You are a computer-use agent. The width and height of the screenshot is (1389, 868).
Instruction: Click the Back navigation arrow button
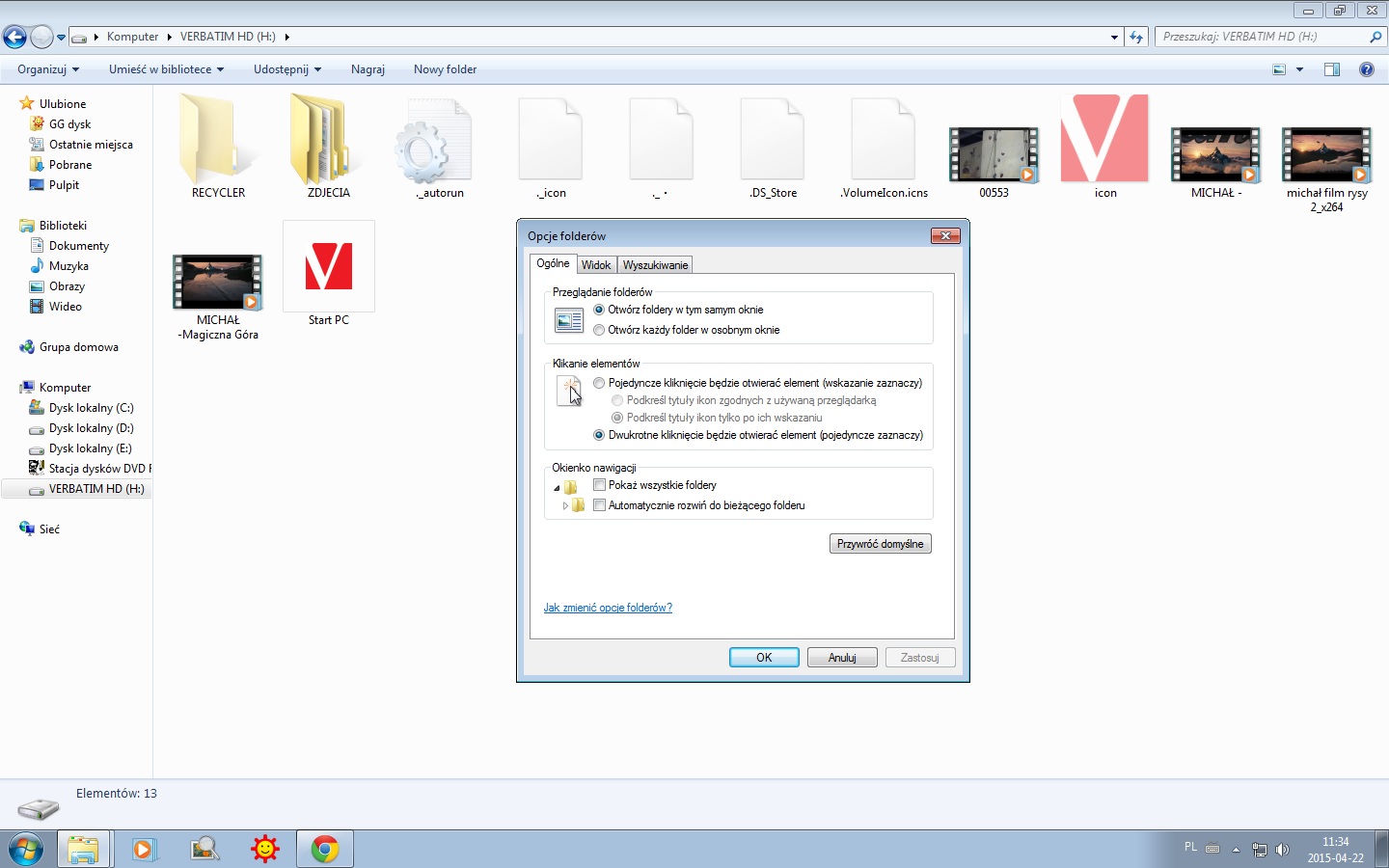(x=14, y=38)
